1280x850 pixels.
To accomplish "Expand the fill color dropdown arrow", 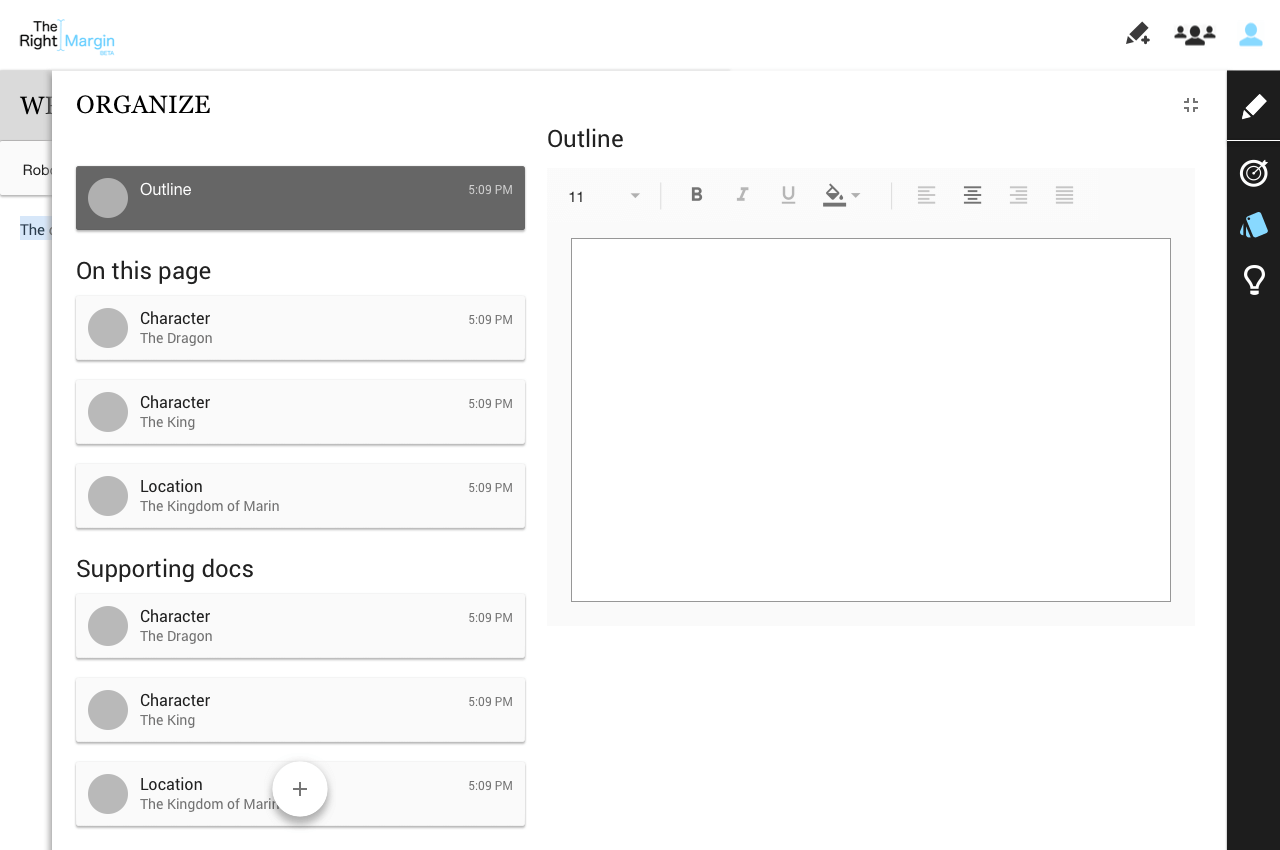I will coord(856,196).
